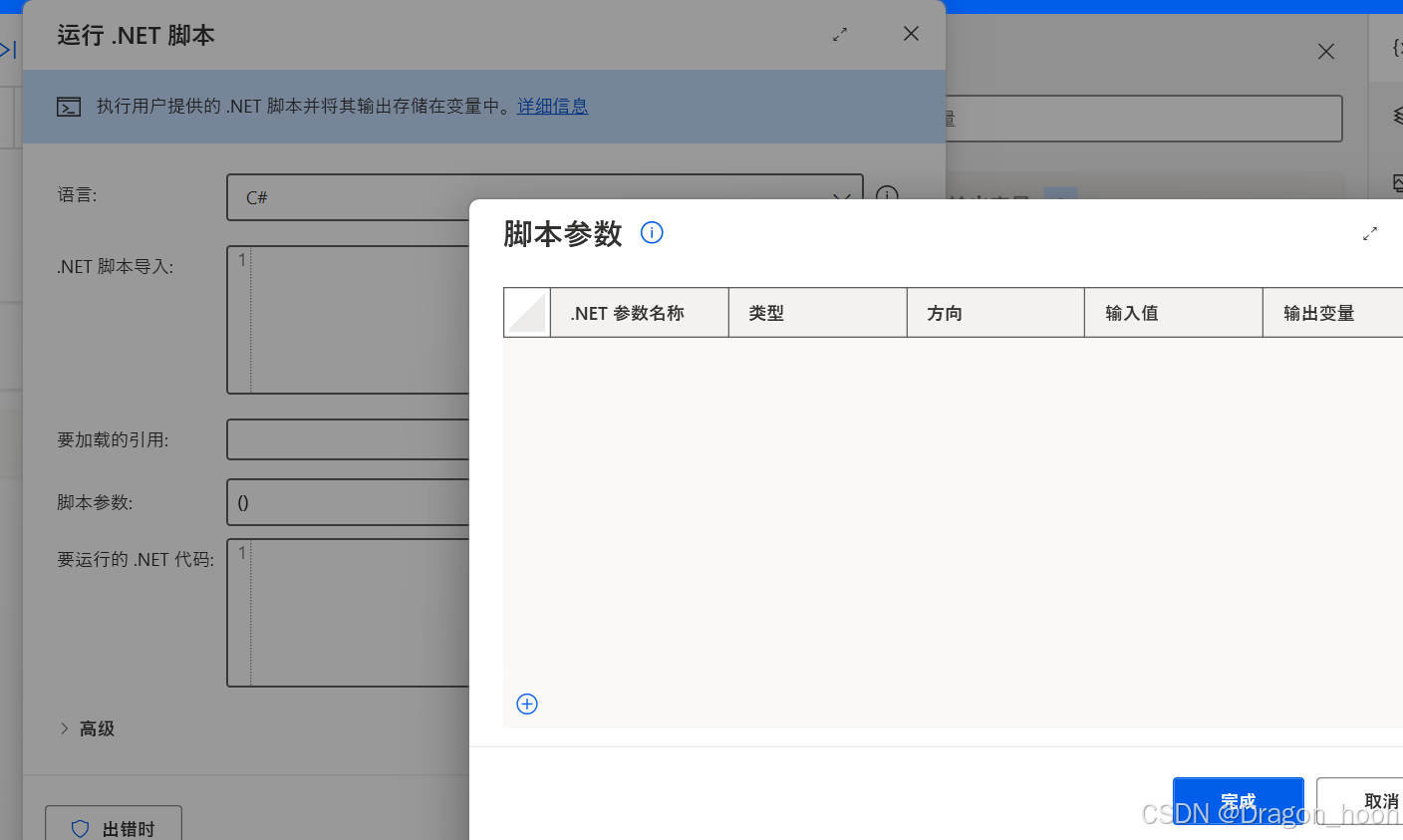Image resolution: width=1403 pixels, height=840 pixels.
Task: Open the 语言 C# dropdown
Action: (x=544, y=197)
